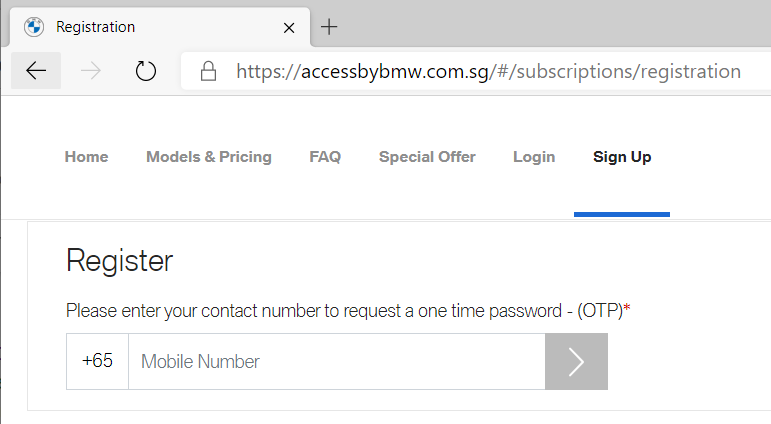This screenshot has height=424, width=771.
Task: Submit the mobile number with the arrow button
Action: click(x=576, y=362)
